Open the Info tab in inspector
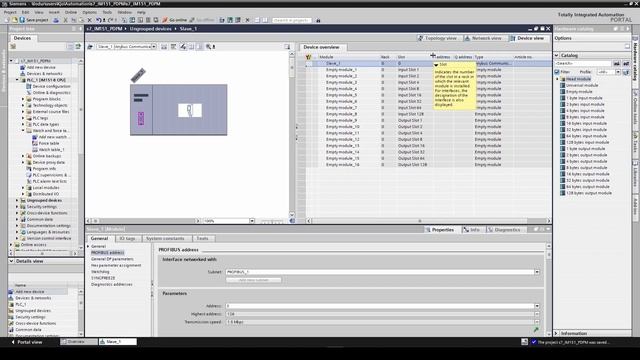640x360 pixels. 471,230
